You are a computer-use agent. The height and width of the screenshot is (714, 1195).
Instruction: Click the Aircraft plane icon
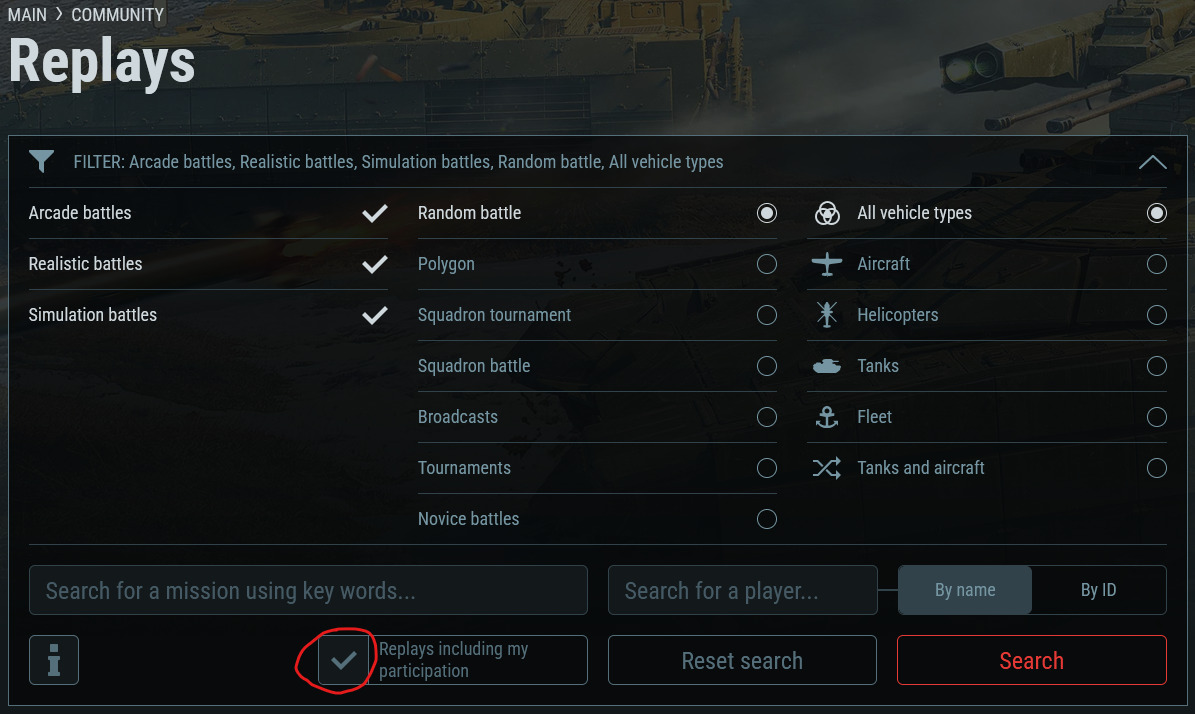point(827,264)
